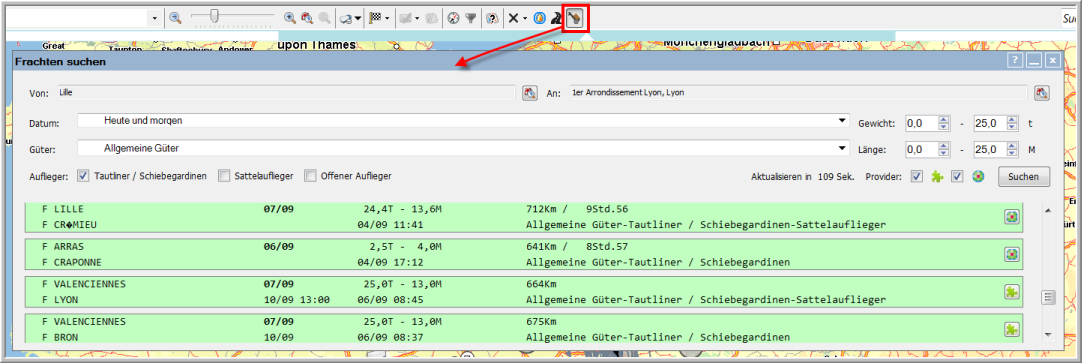Click the orange drop icon in toolbar
This screenshot has width=1082, height=363.
coord(540,19)
